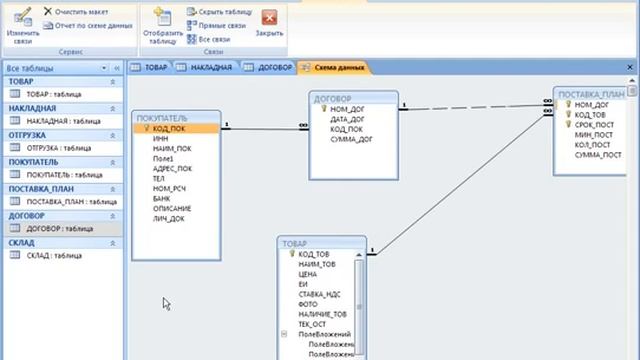Show Прямые связи
The height and width of the screenshot is (360, 640).
coord(217,25)
